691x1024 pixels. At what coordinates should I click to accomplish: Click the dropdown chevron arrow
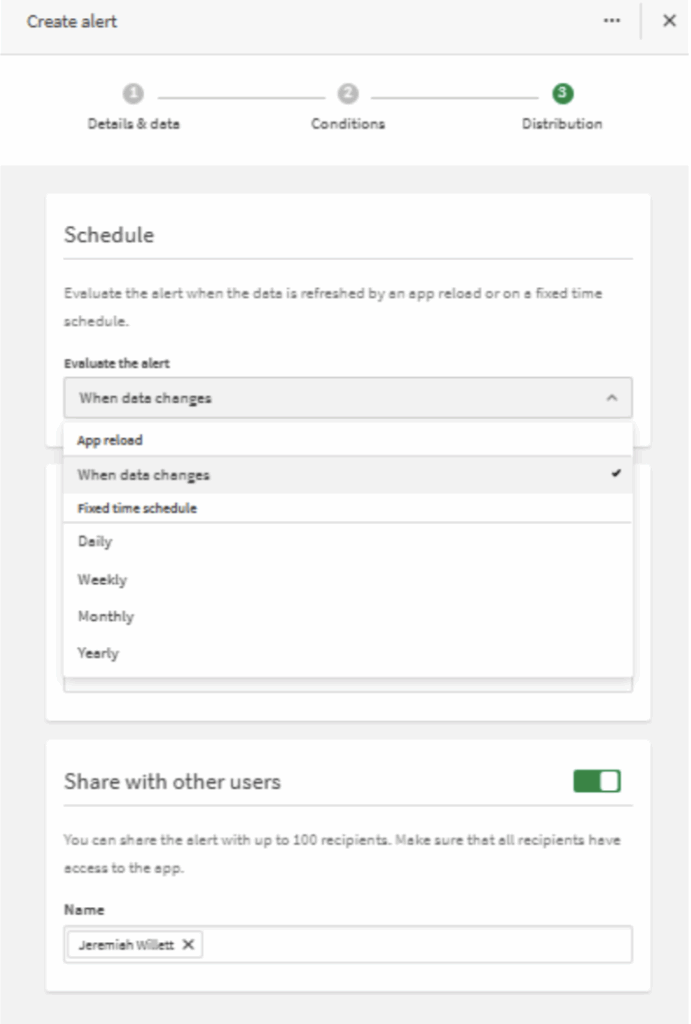[611, 398]
